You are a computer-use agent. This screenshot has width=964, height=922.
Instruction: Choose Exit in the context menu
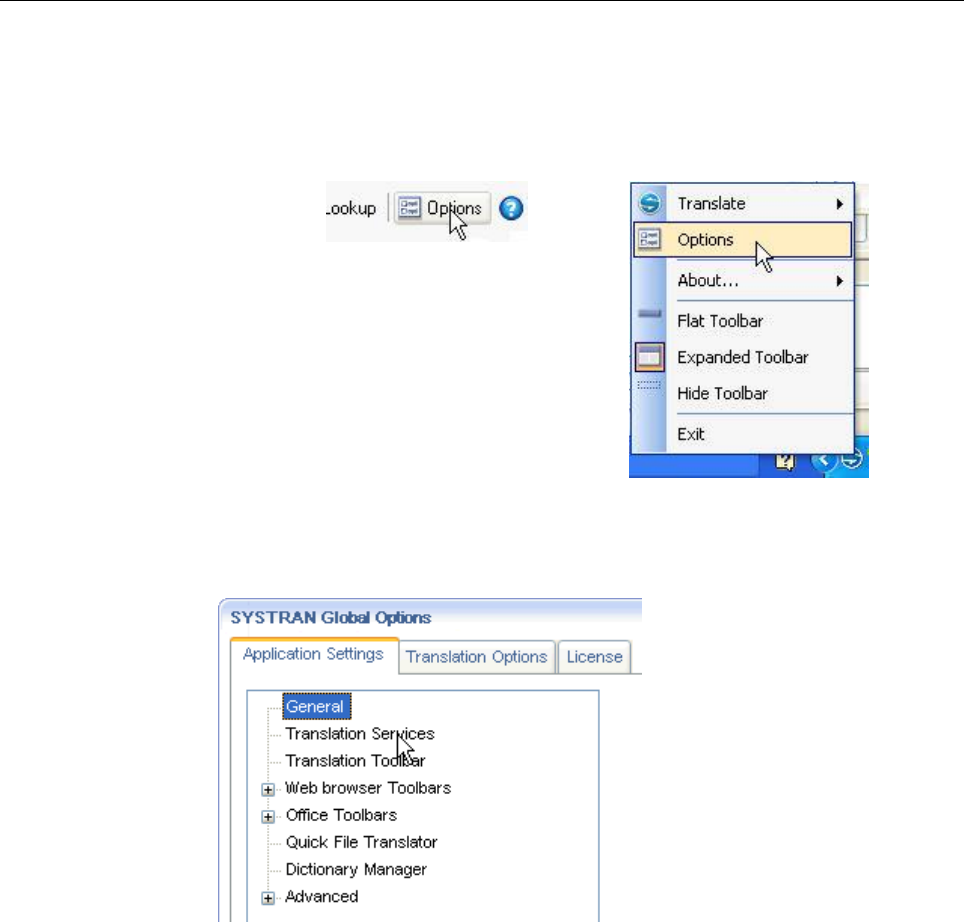pyautogui.click(x=743, y=434)
